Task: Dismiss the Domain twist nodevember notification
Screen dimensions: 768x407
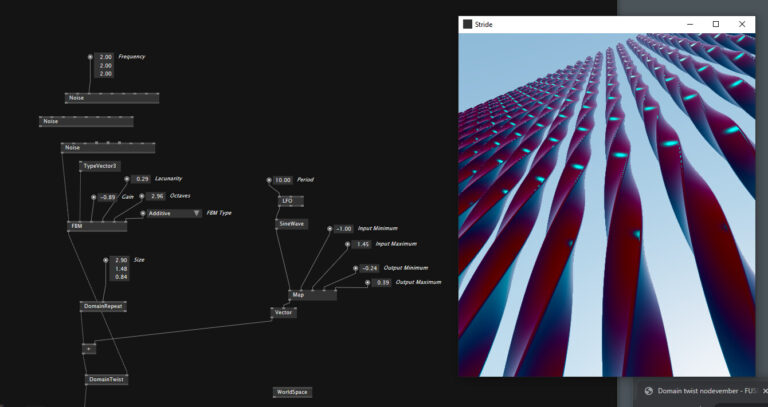Action: pos(765,391)
